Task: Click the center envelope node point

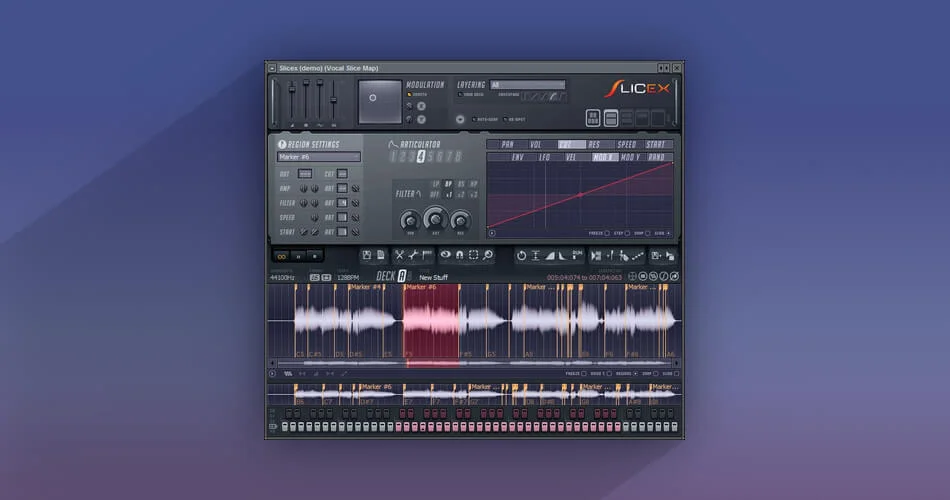Action: pos(580,195)
